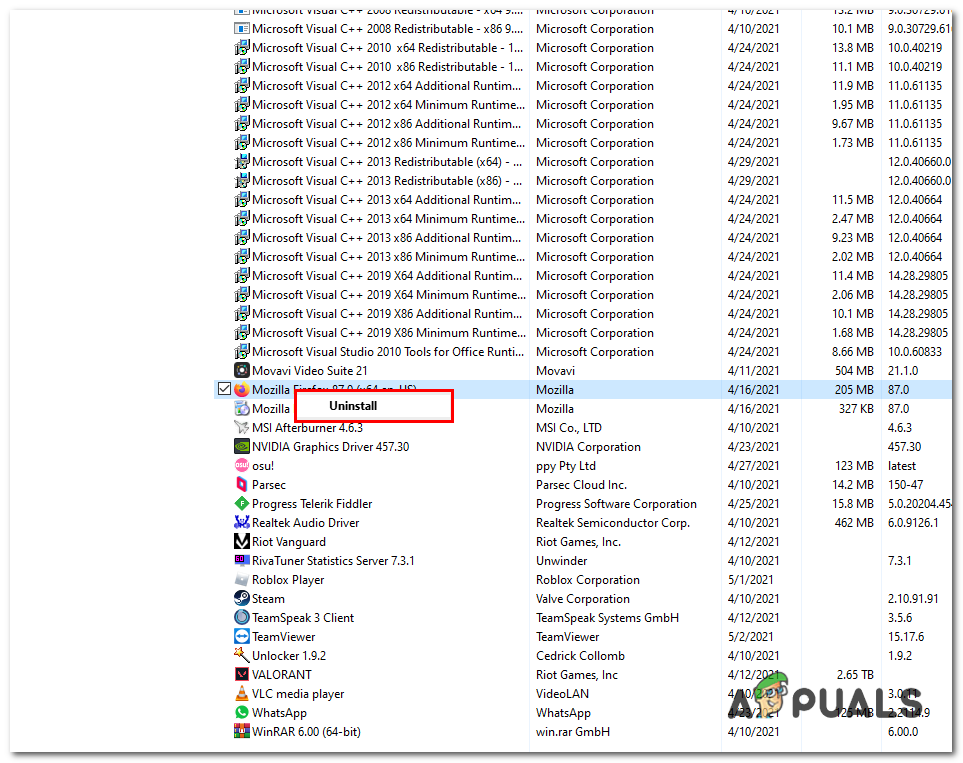Image resolution: width=963 pixels, height=763 pixels.
Task: Click the Movavi Video Suite 21 icon
Action: [242, 370]
